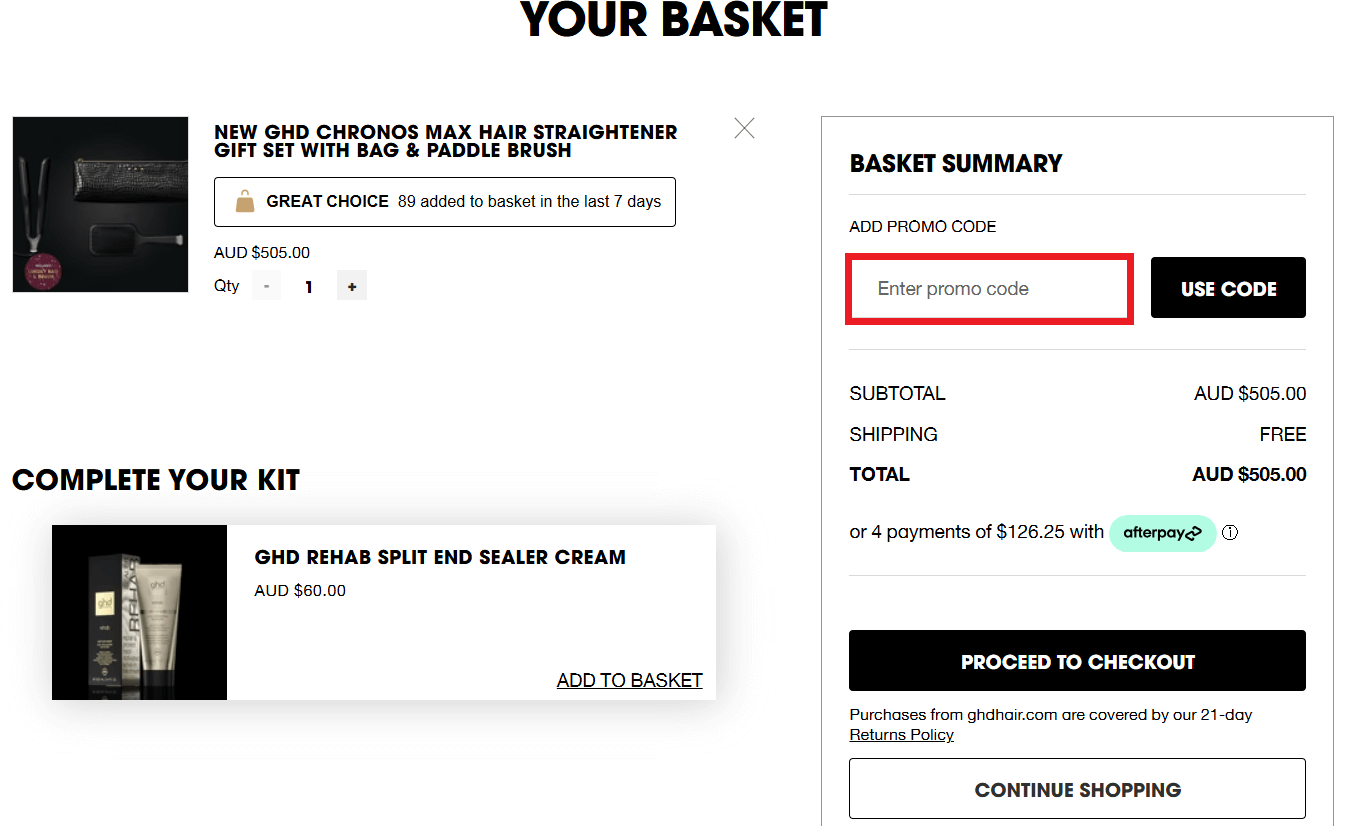Click the Basket Summary heading

[x=955, y=164]
